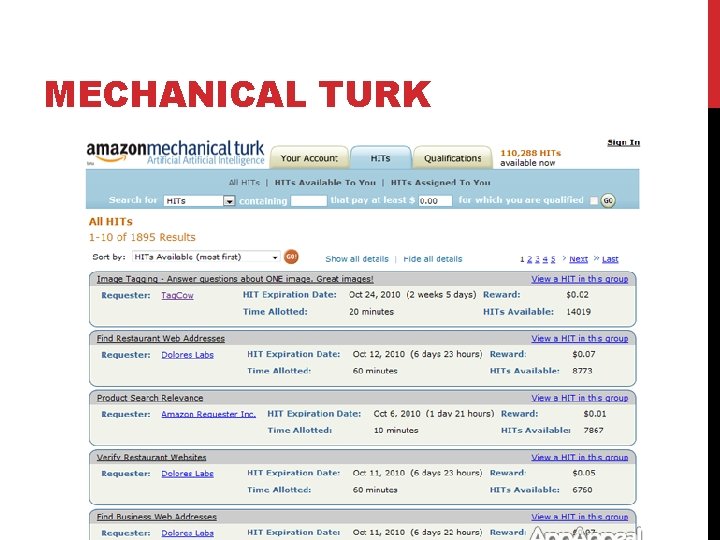Open Verify Restaurant Websites title

click(151, 457)
